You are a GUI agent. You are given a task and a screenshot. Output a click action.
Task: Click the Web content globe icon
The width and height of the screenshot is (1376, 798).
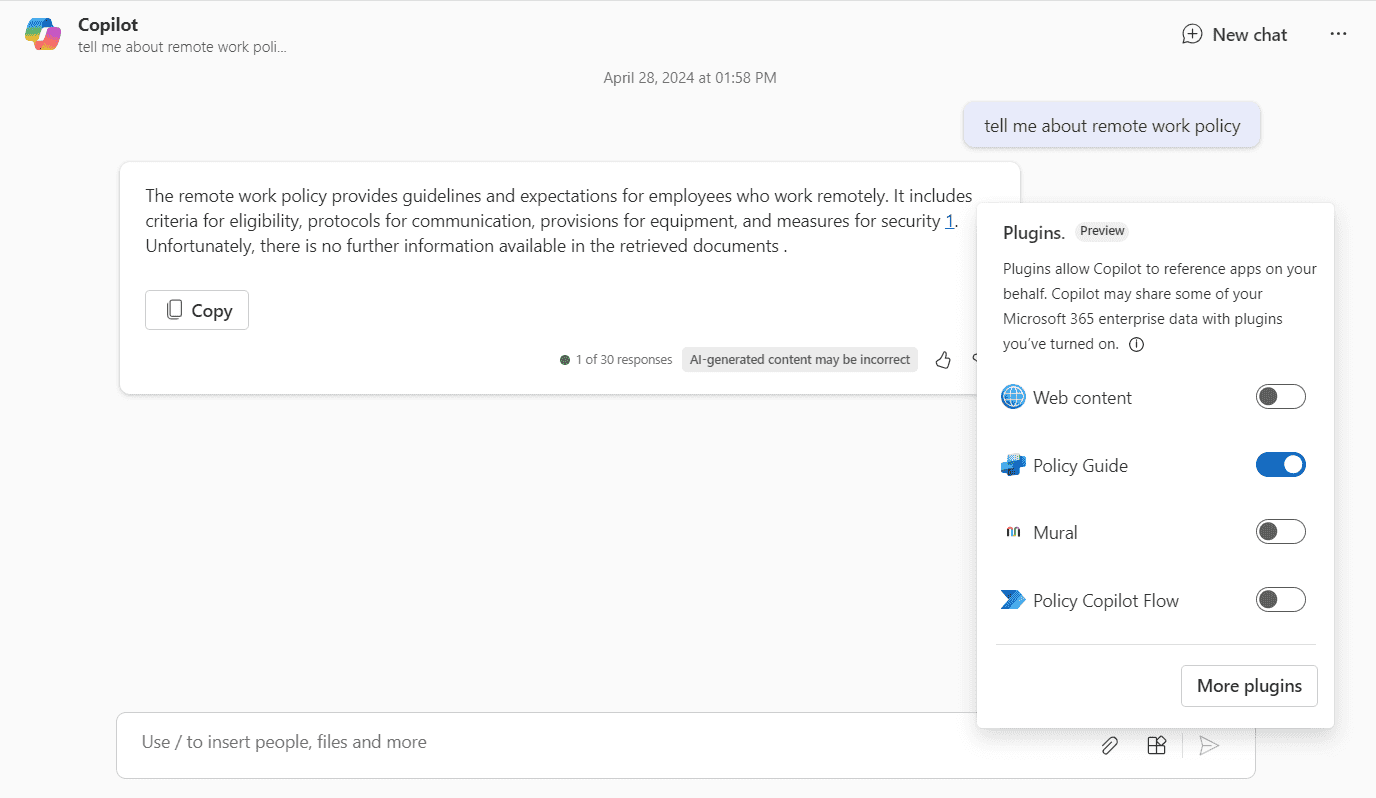click(1013, 397)
